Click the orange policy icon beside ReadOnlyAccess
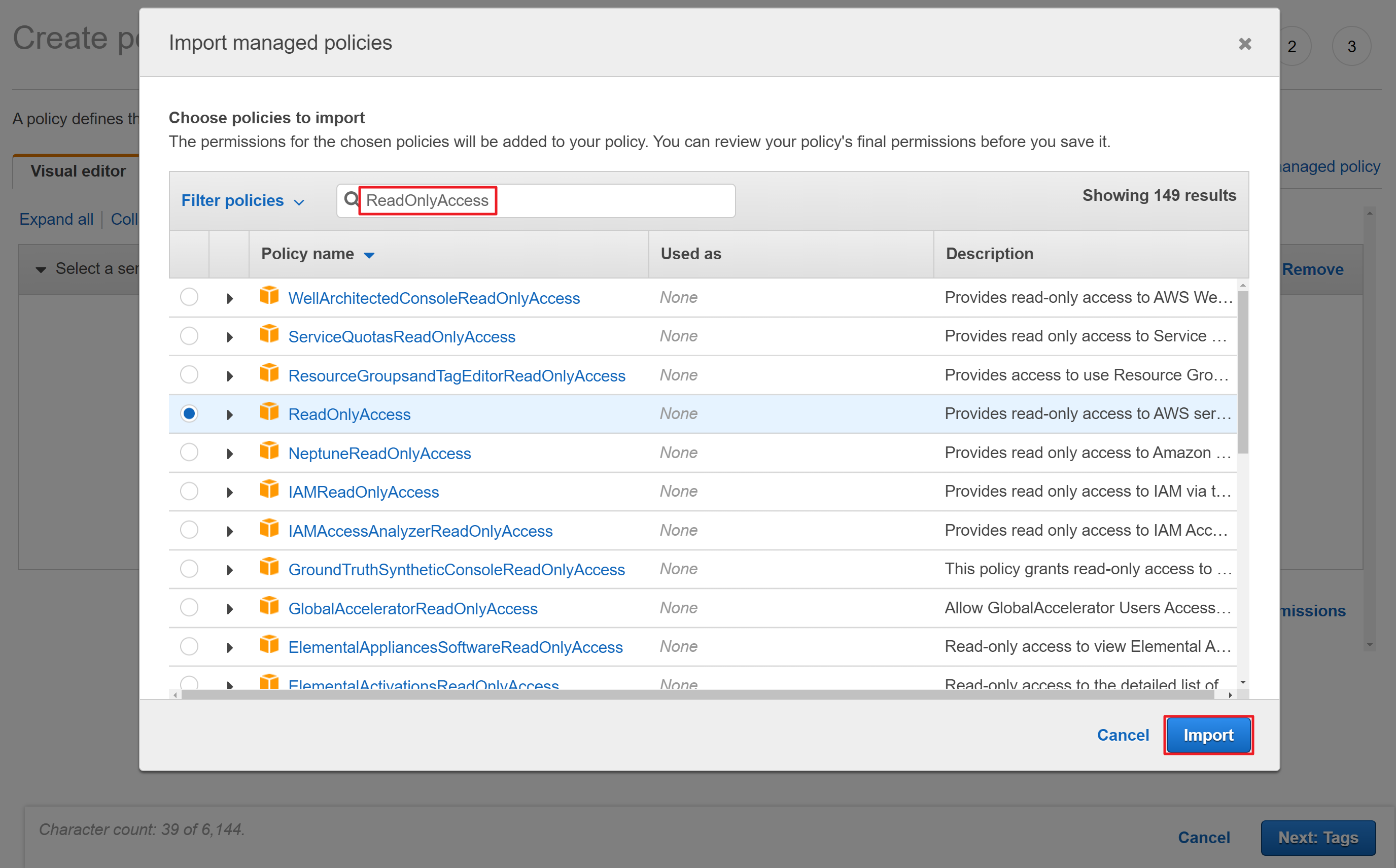The image size is (1396, 868). (x=269, y=411)
